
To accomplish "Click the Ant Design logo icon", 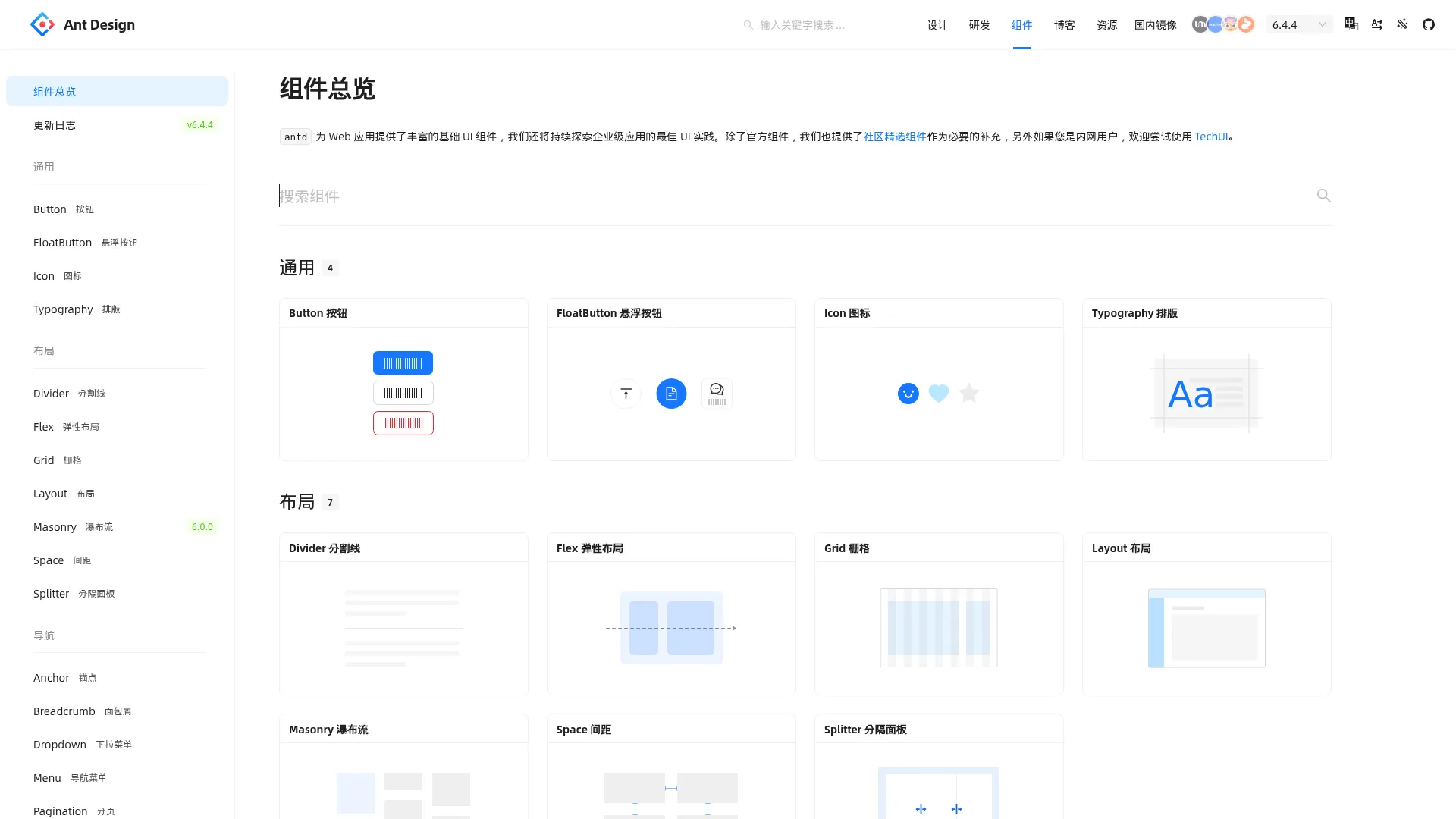I will (42, 24).
